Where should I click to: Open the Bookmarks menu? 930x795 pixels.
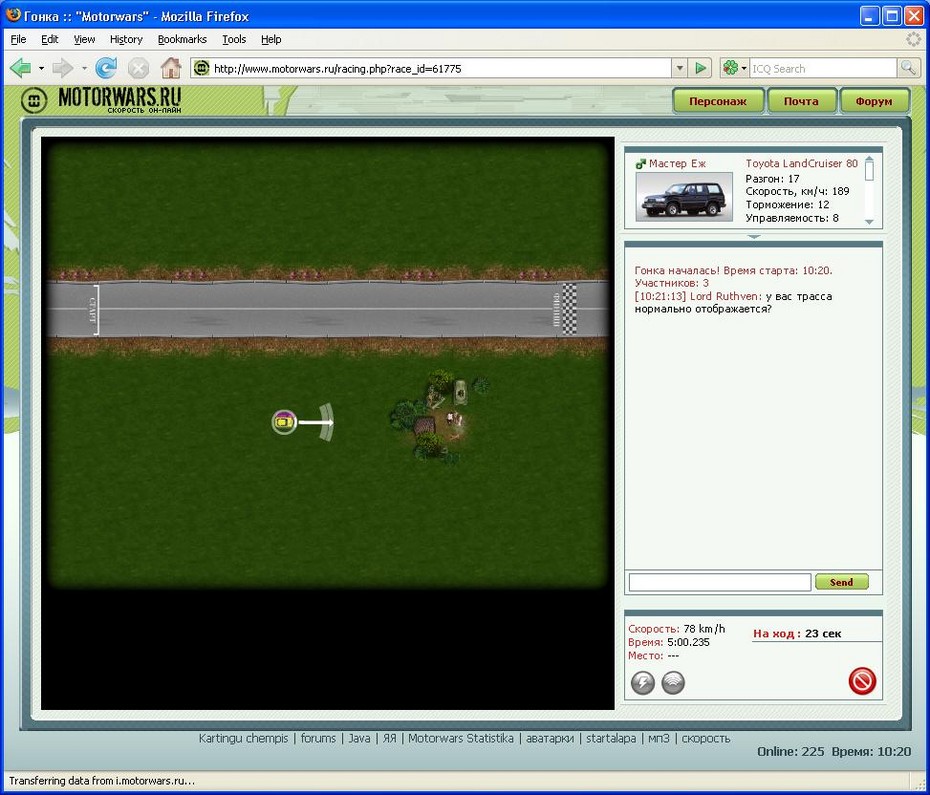[x=182, y=39]
